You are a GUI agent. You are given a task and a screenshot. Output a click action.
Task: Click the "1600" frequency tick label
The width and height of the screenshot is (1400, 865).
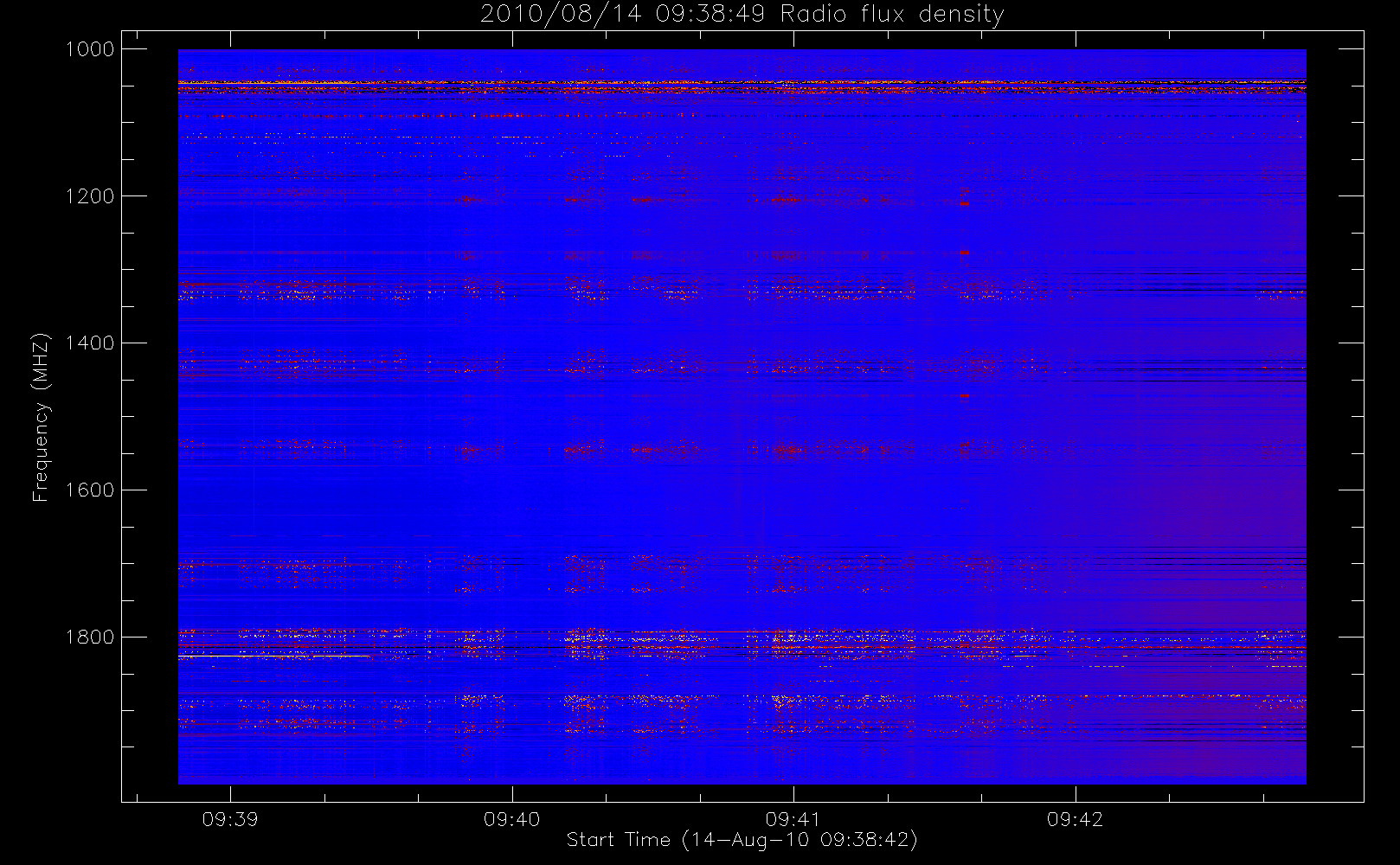coord(90,490)
